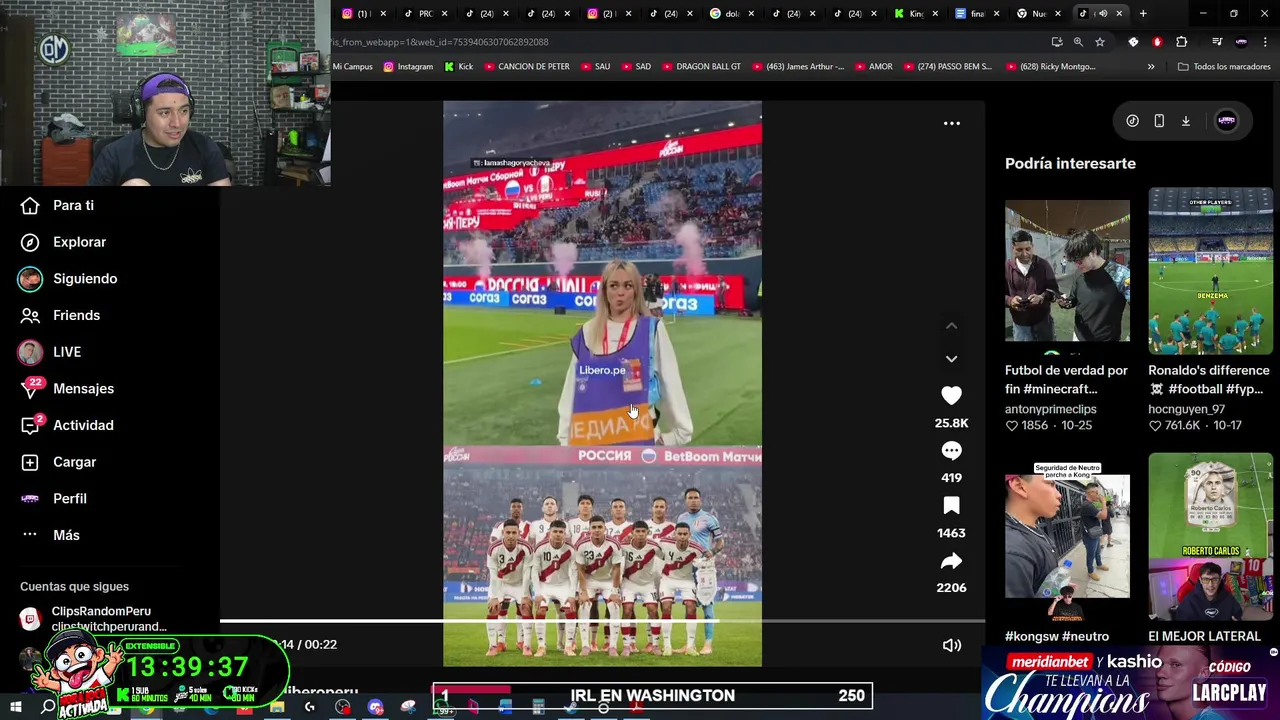Open comments (419) on the video
This screenshot has height=720, width=1280.
(x=951, y=451)
